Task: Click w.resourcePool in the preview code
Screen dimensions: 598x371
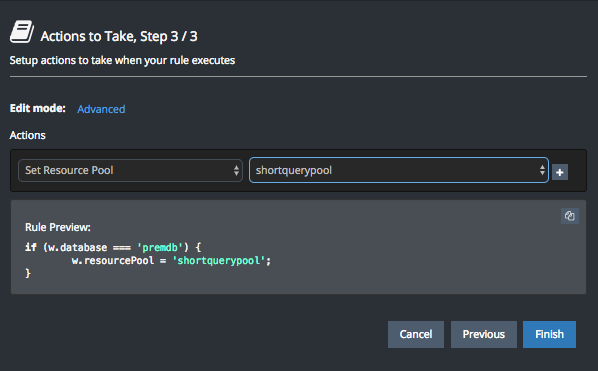Action: pyautogui.click(x=113, y=261)
